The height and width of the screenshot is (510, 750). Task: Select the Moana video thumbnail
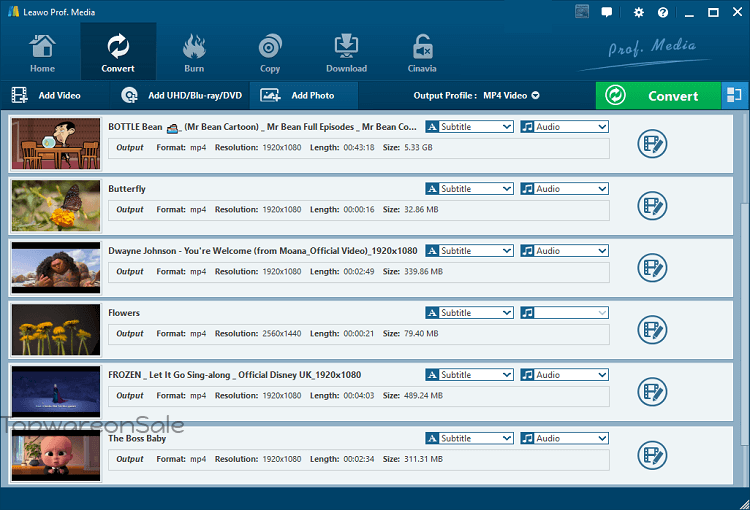click(x=56, y=267)
